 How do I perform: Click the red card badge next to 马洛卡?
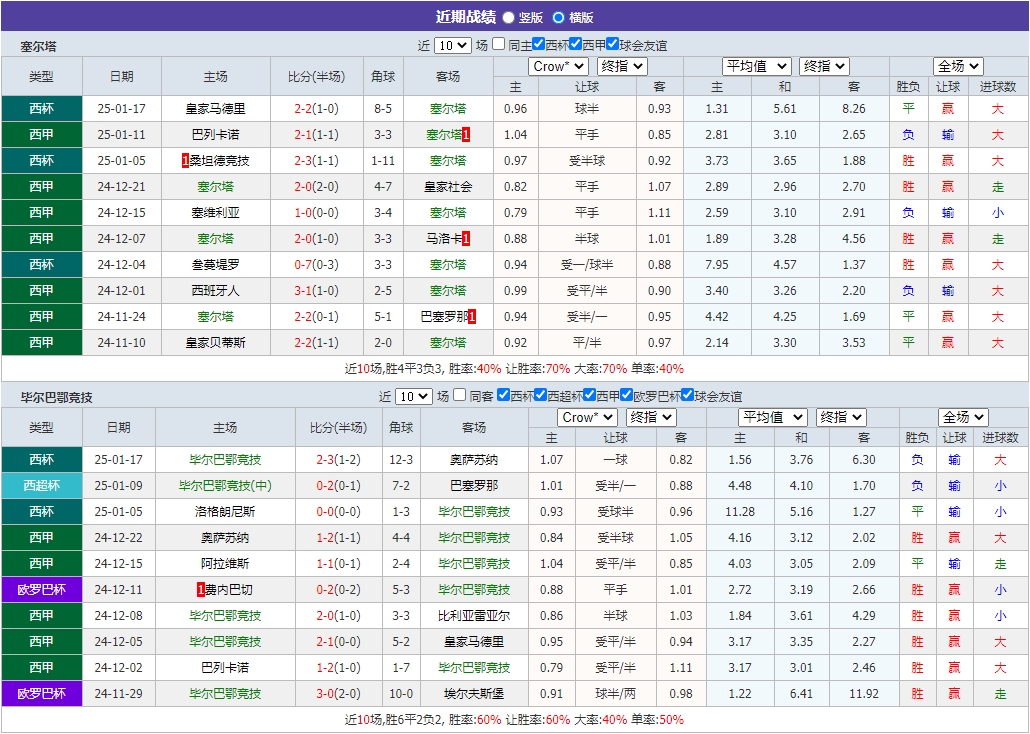[467, 238]
